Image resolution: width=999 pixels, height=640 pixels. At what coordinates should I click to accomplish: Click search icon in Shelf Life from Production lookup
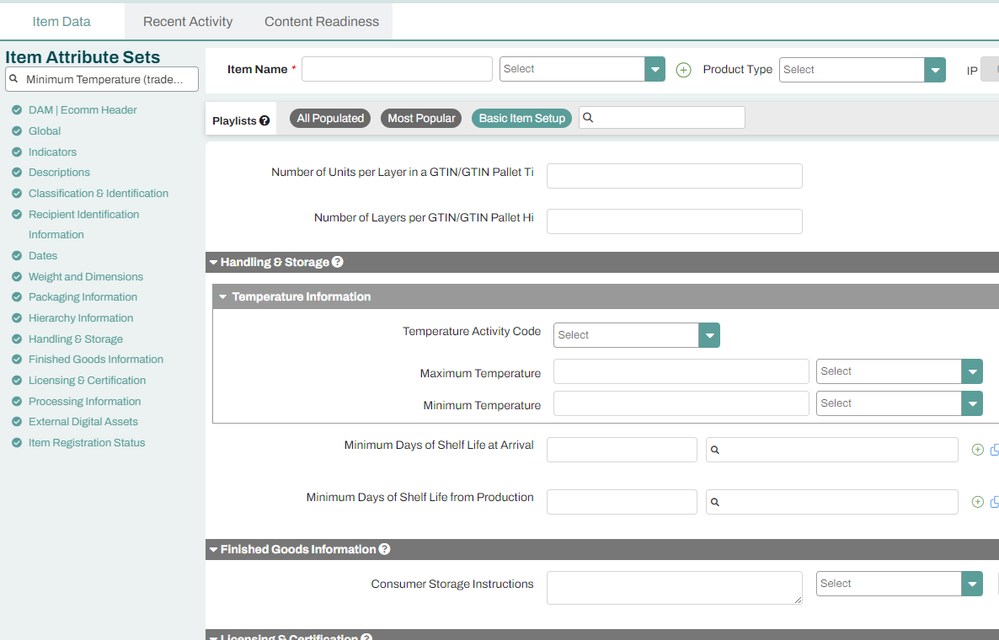[x=715, y=502]
